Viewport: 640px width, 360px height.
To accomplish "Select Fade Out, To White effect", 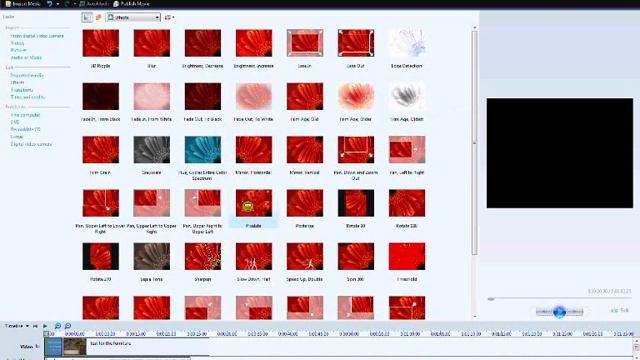I will click(x=253, y=96).
